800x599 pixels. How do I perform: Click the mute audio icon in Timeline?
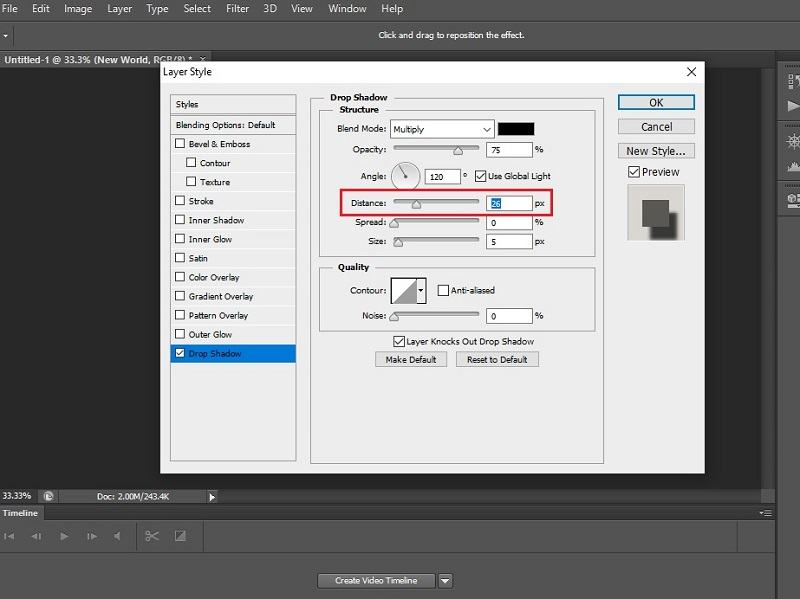click(x=116, y=536)
